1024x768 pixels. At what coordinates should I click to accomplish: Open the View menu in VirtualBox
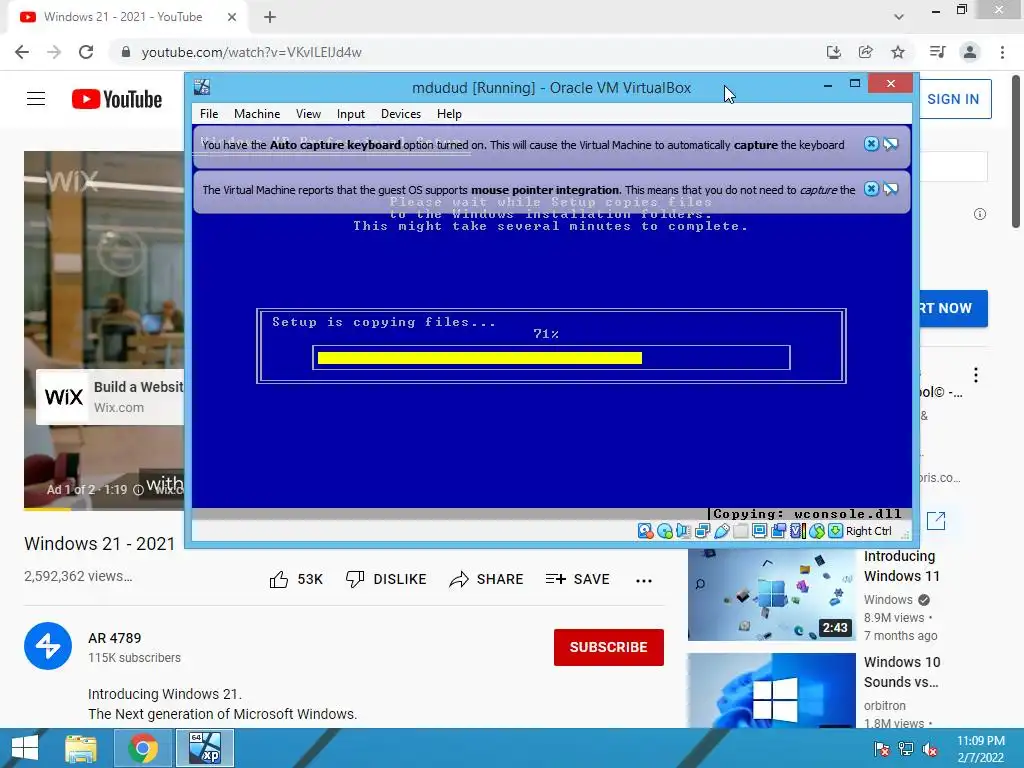pos(308,114)
